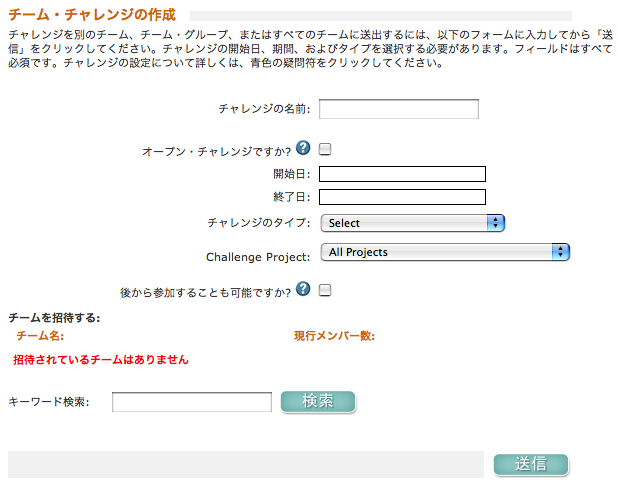Click the チーム名 column header
This screenshot has height=491, width=618.
(40, 336)
